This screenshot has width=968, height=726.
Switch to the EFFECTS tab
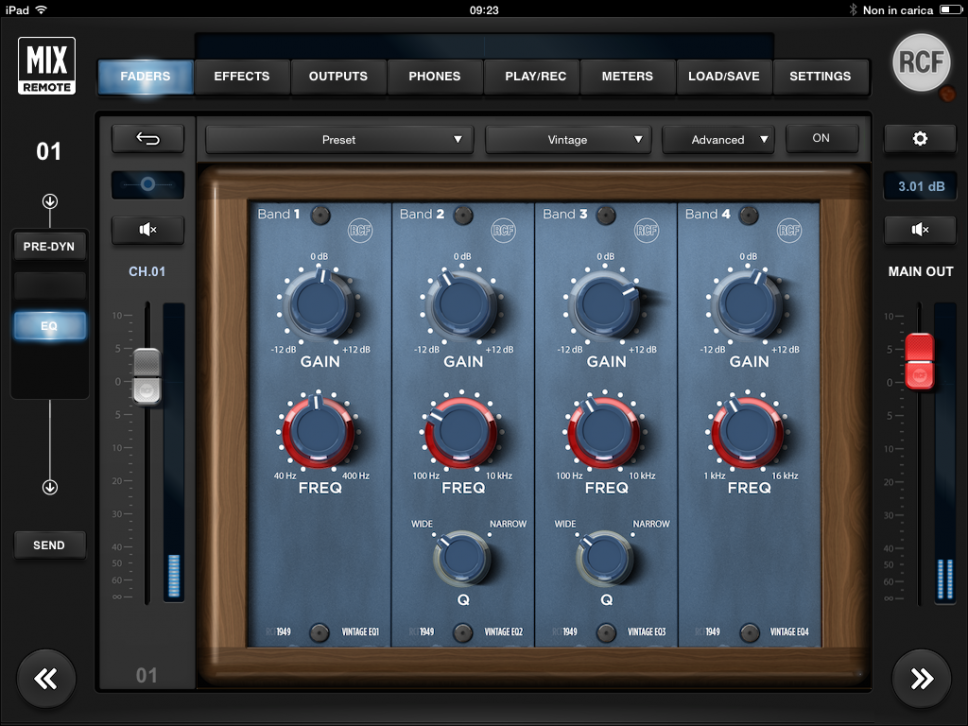pyautogui.click(x=242, y=76)
